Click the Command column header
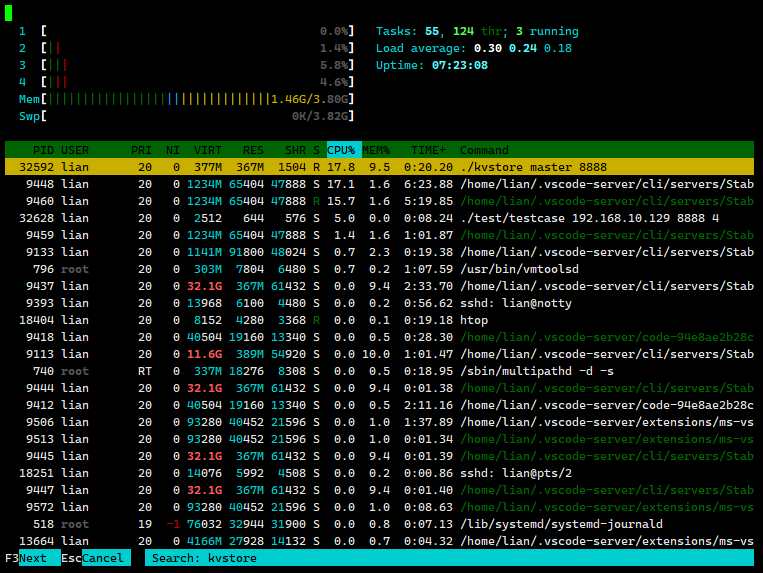763x573 pixels. [484, 150]
